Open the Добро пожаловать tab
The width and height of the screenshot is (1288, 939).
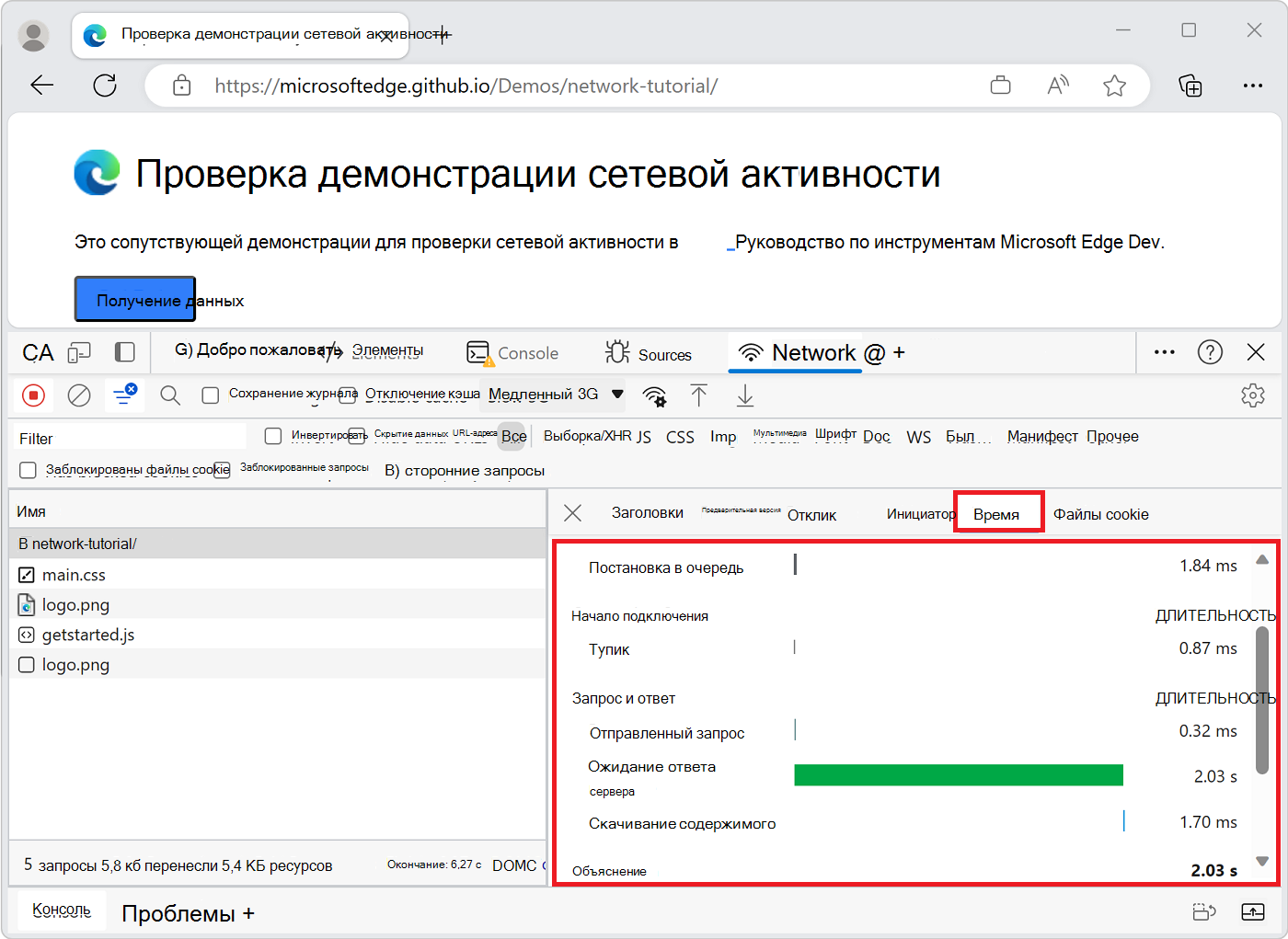point(258,349)
